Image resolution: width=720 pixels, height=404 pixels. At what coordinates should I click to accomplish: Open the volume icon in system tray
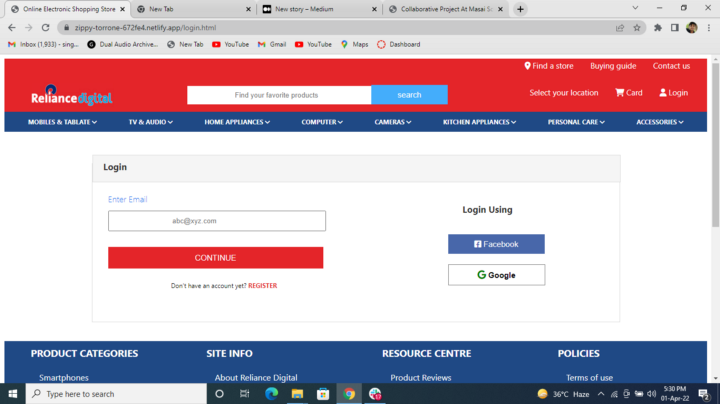pos(651,394)
